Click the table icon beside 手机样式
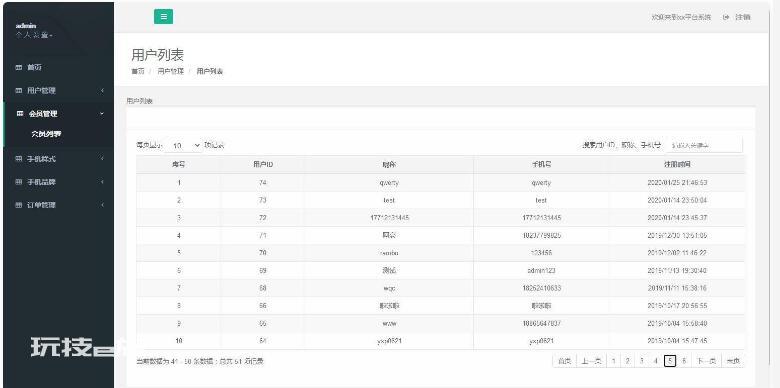This screenshot has height=388, width=780. (19, 159)
